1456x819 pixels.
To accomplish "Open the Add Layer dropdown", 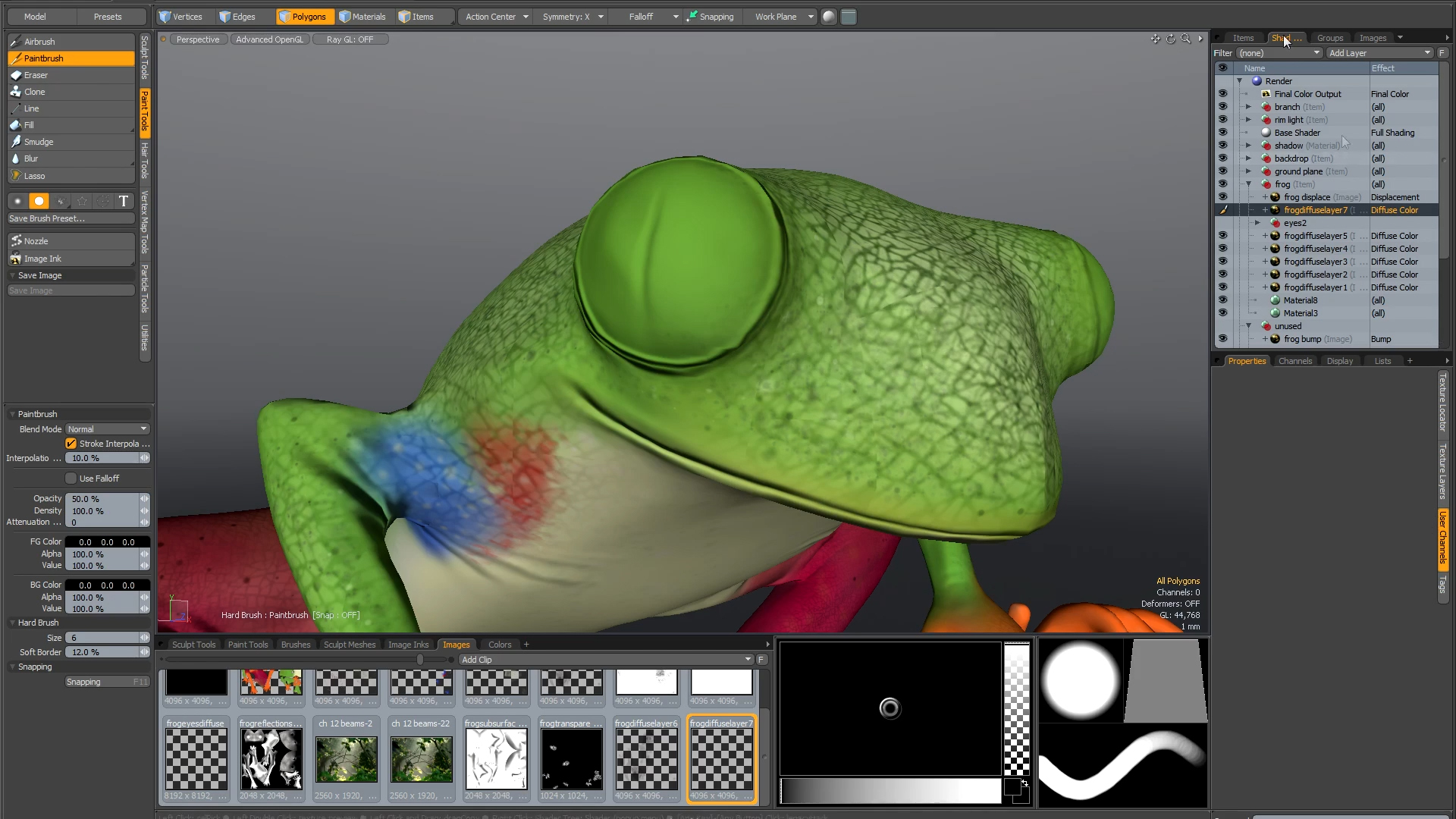I will coord(1379,53).
